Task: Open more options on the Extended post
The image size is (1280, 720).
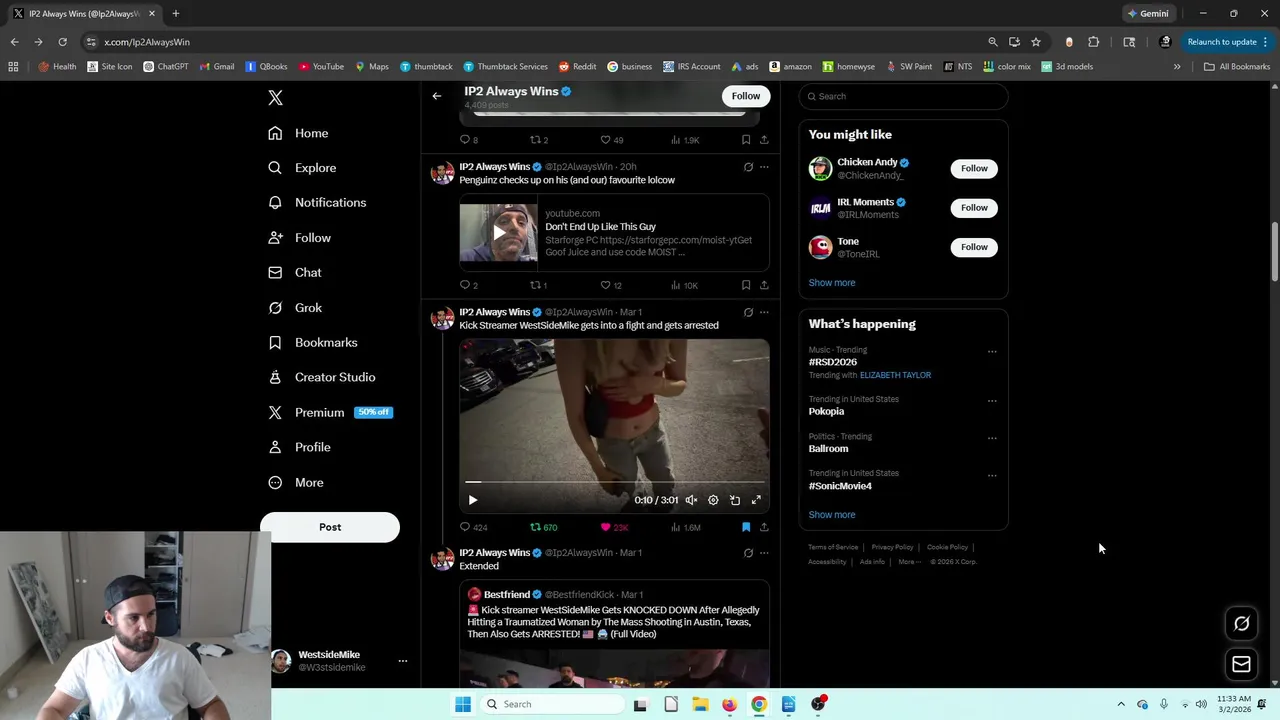Action: tap(764, 553)
